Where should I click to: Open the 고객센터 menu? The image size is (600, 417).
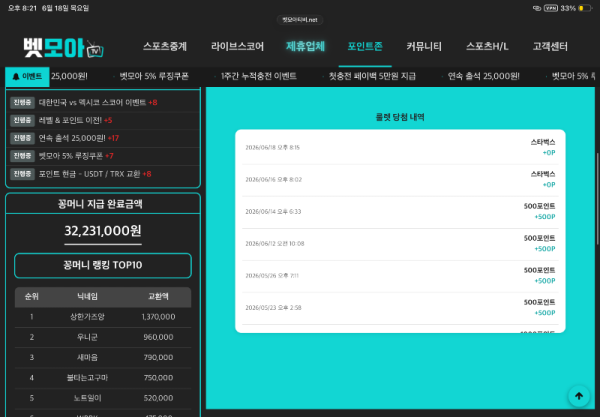point(550,46)
